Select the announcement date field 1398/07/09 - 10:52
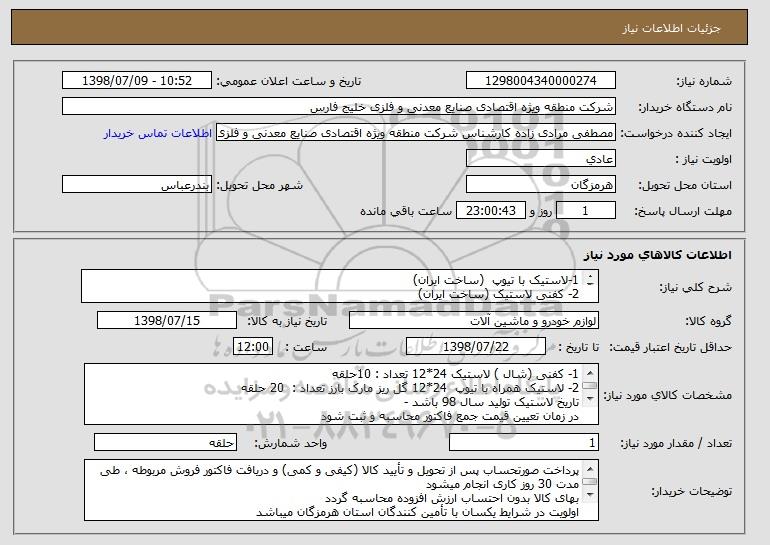The width and height of the screenshot is (770, 545). [137, 81]
